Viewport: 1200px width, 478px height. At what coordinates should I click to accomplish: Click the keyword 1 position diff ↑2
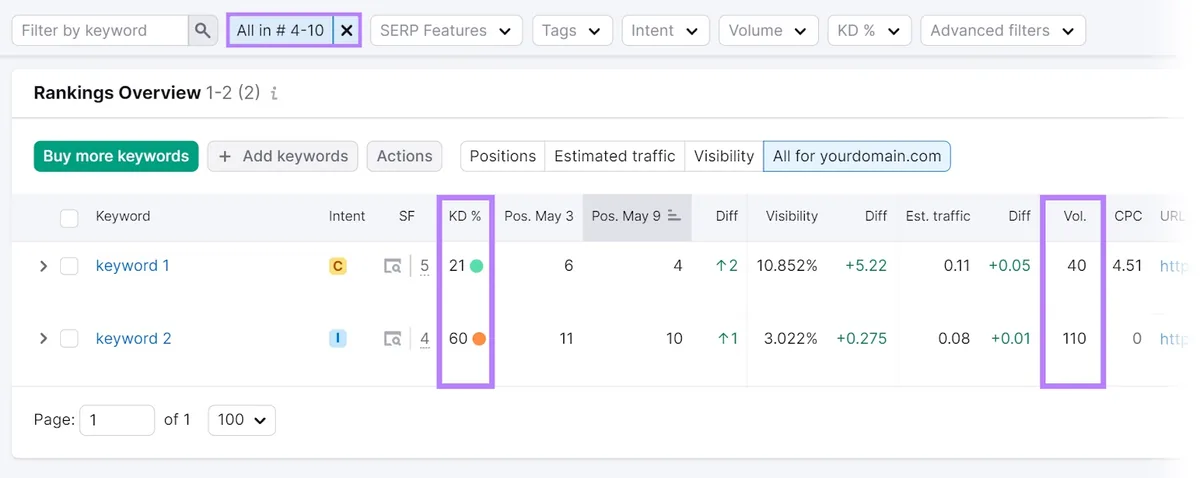tap(727, 266)
